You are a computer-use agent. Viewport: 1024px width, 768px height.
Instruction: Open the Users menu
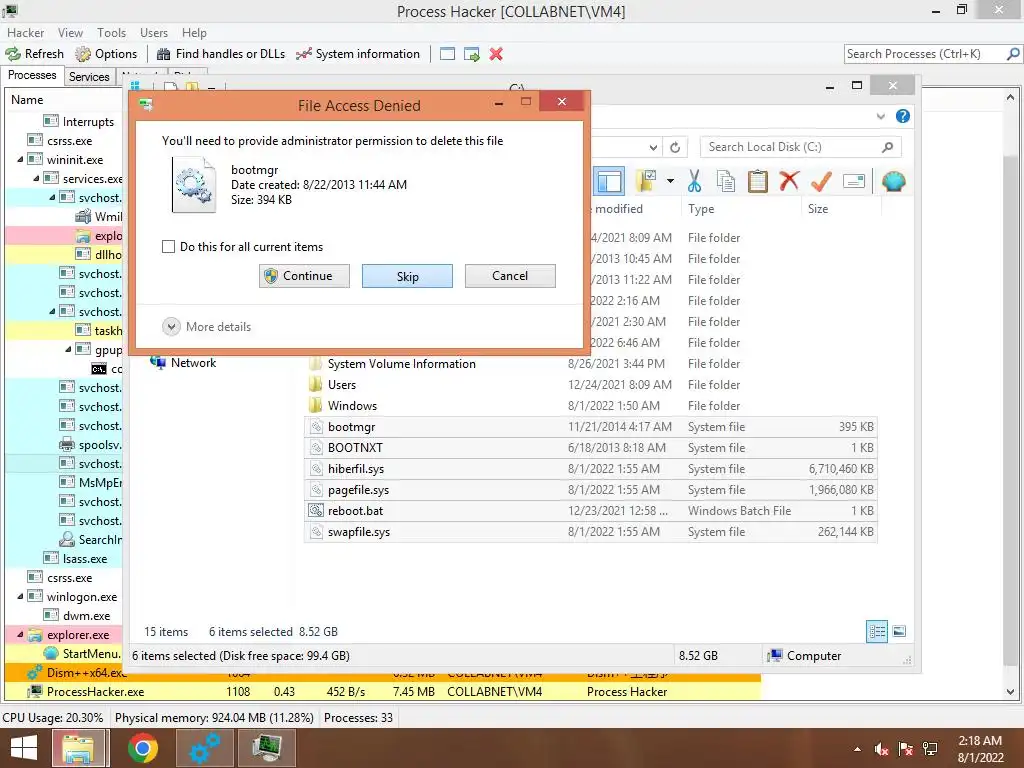[x=153, y=33]
